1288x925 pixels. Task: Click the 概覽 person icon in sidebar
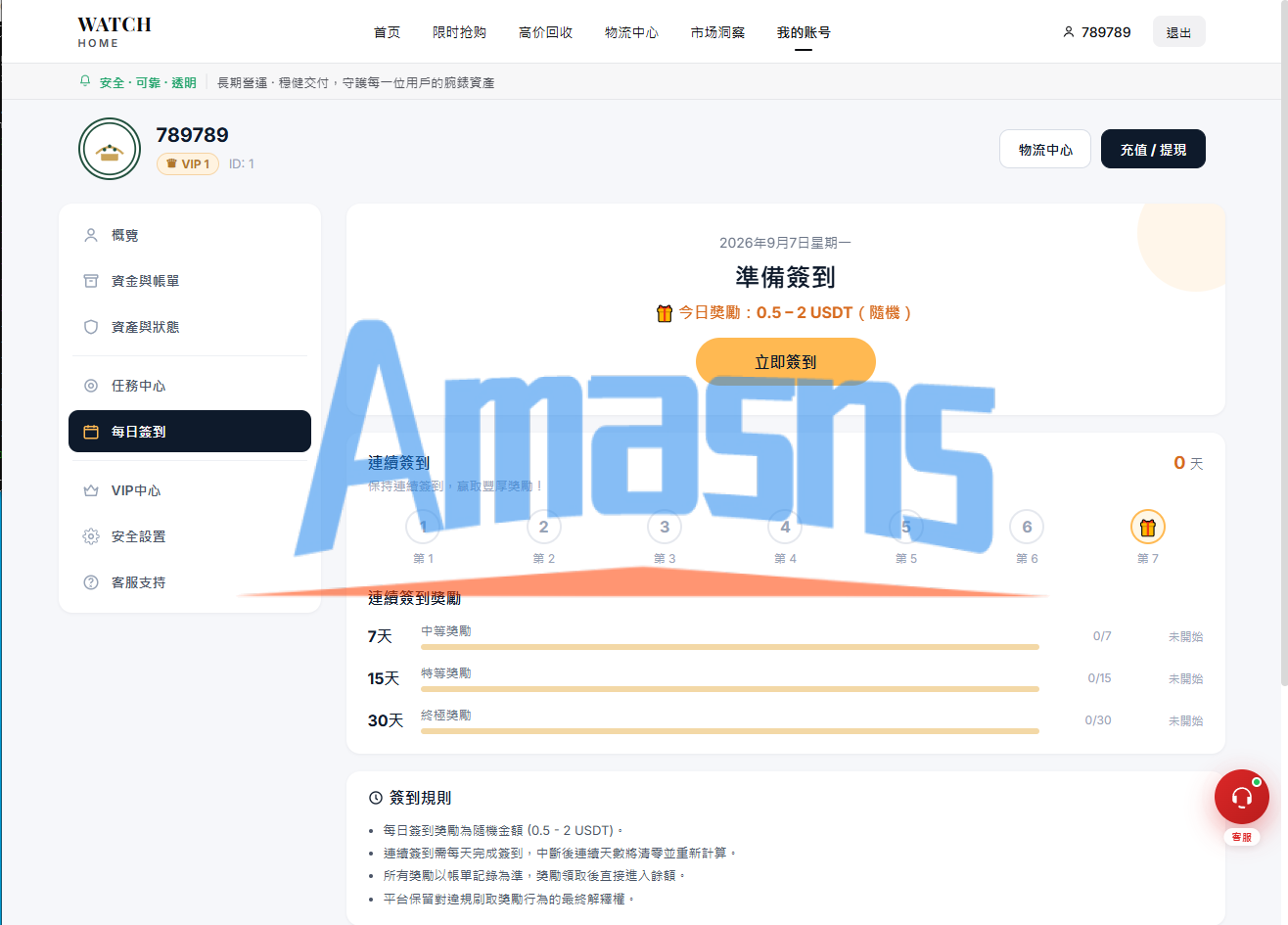(x=91, y=235)
